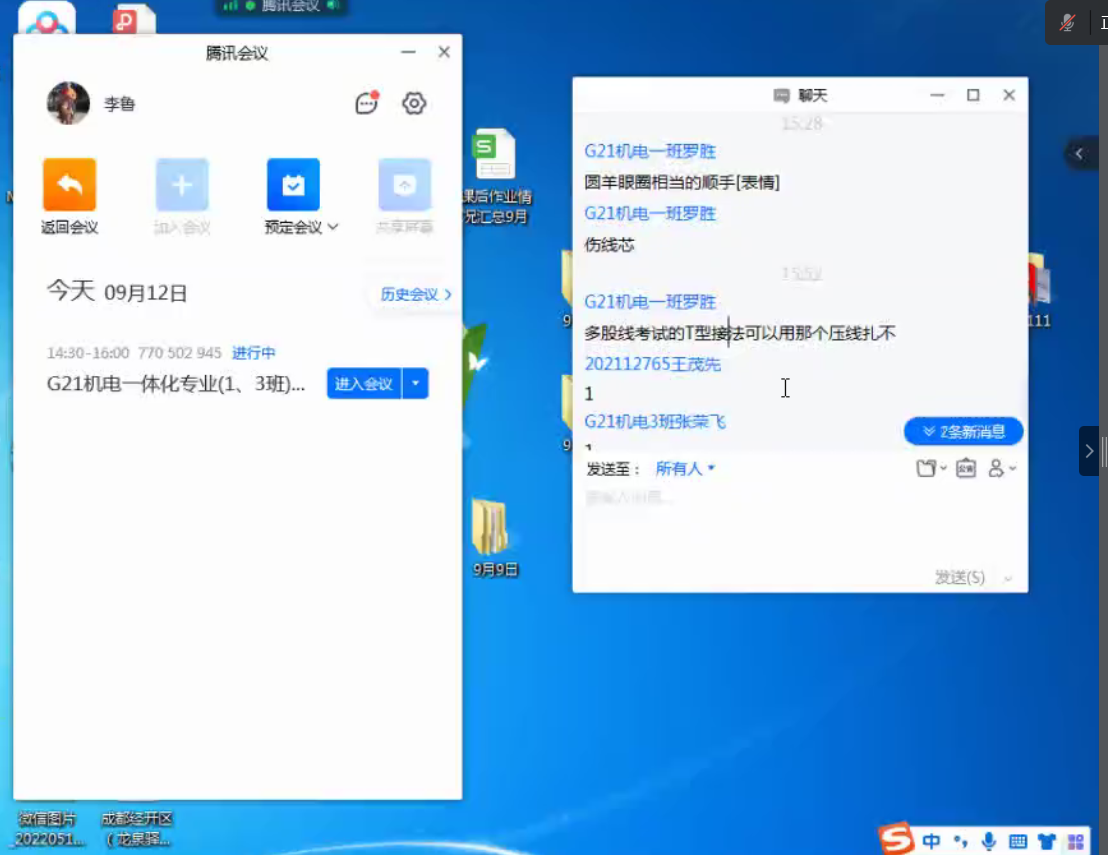The height and width of the screenshot is (855, 1108).
Task: Open the Sogou soft keyboard icon
Action: [x=1018, y=841]
